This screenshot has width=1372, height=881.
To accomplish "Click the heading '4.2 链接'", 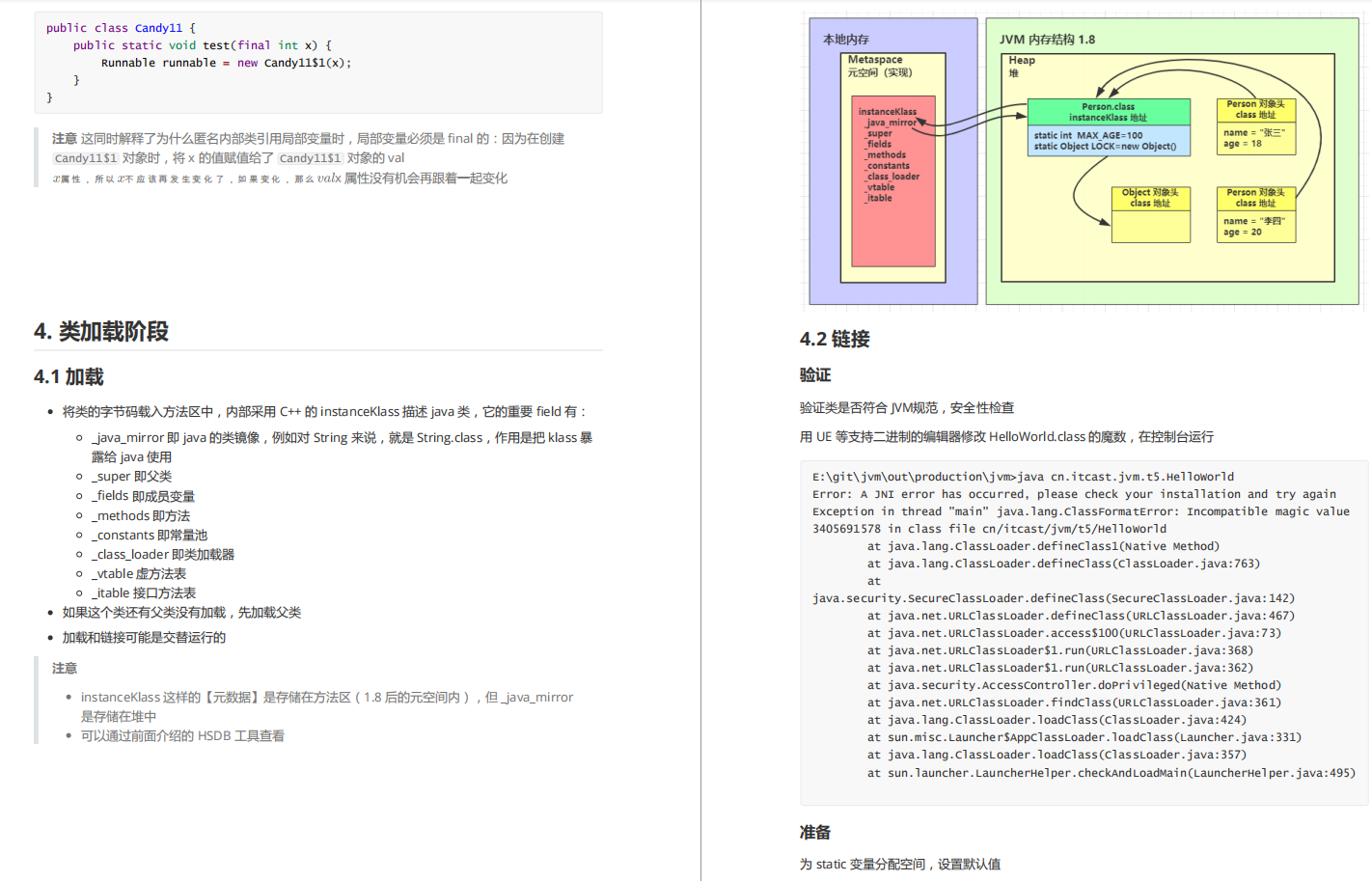I will click(x=835, y=339).
